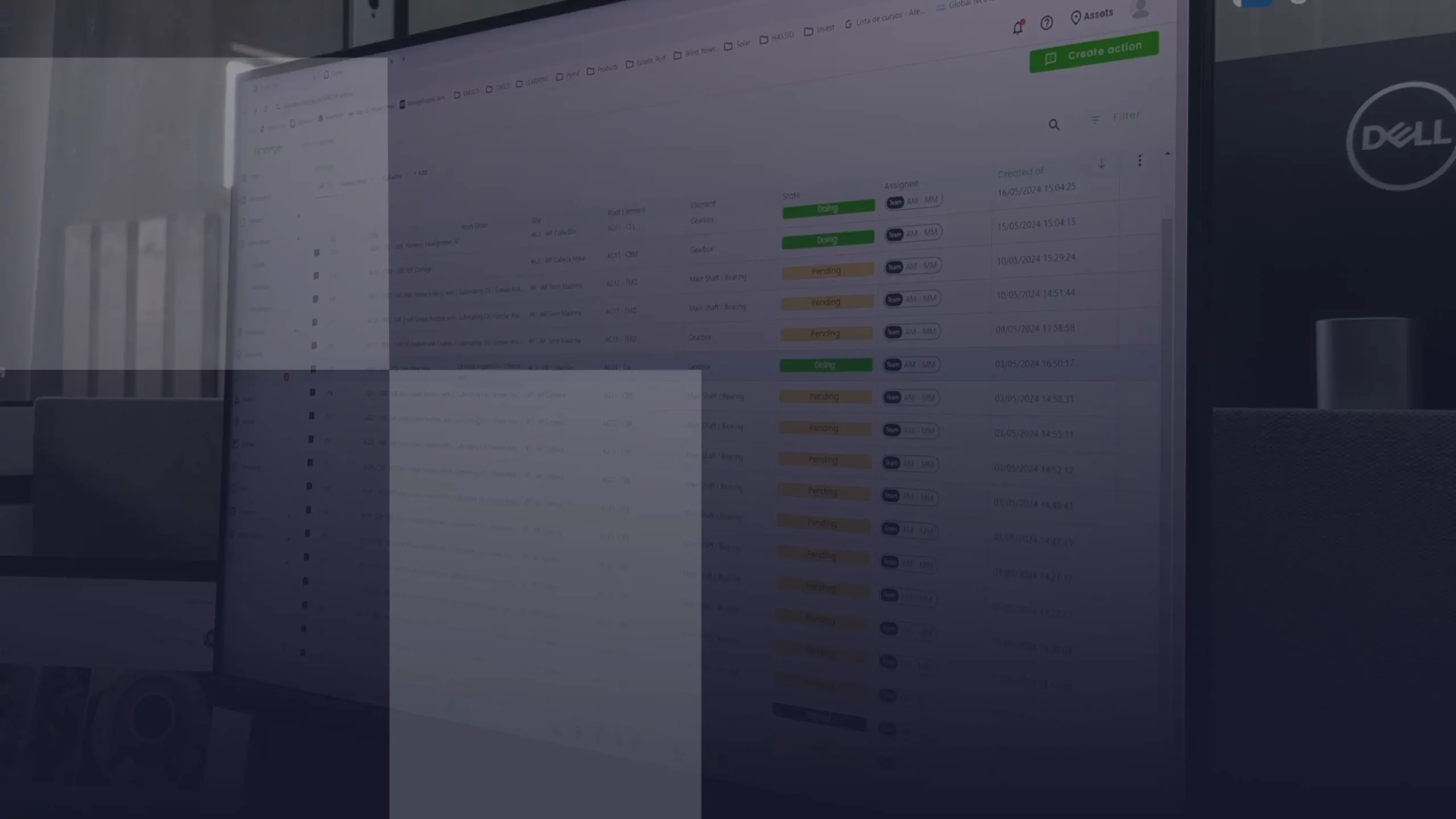Click the scrollbar up arrow
The image size is (1456, 819).
click(x=1167, y=153)
